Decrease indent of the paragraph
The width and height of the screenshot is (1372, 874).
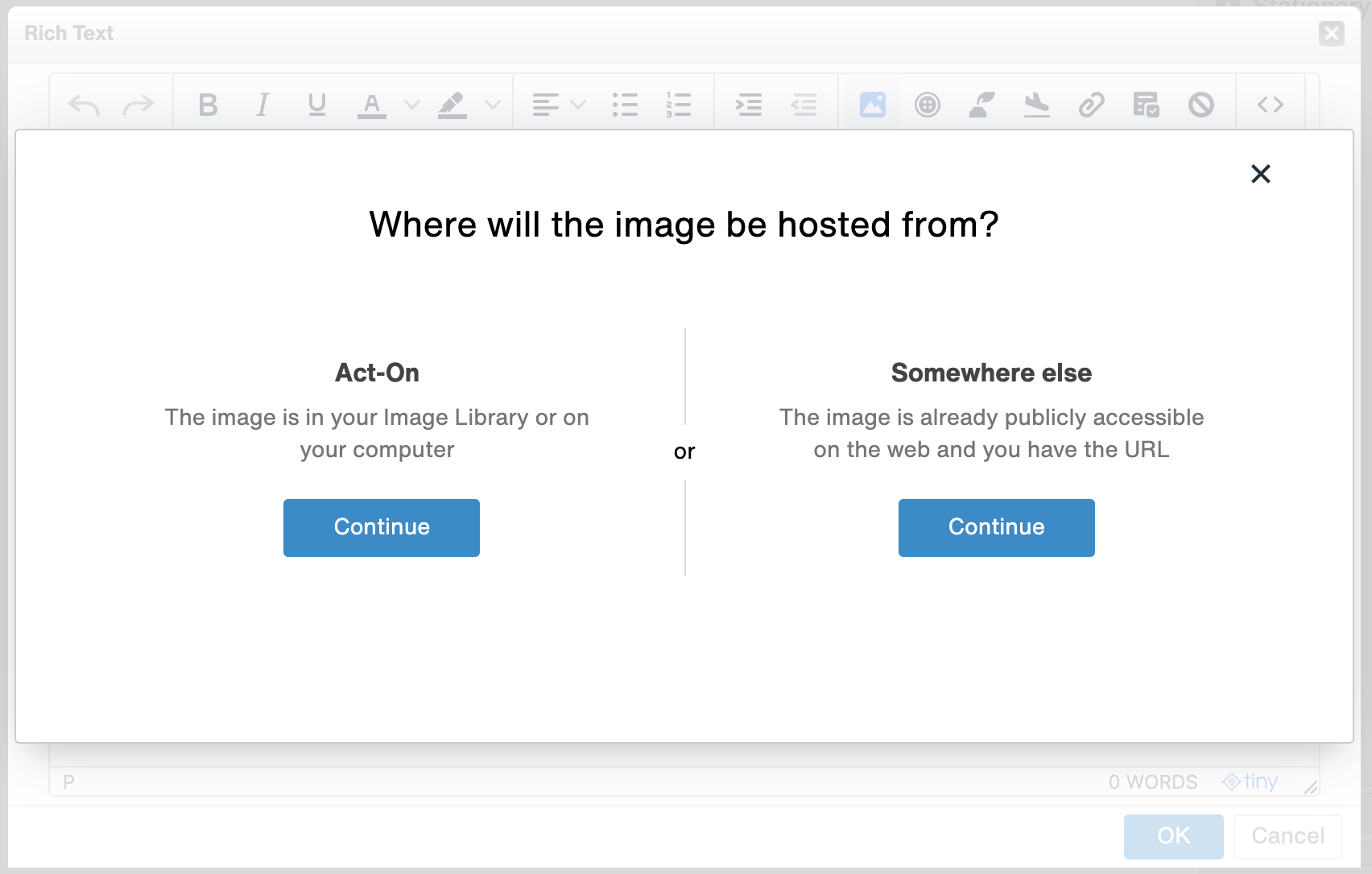click(804, 105)
